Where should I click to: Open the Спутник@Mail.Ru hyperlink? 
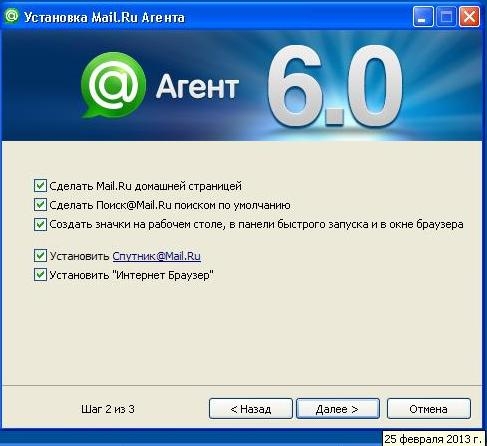click(157, 256)
